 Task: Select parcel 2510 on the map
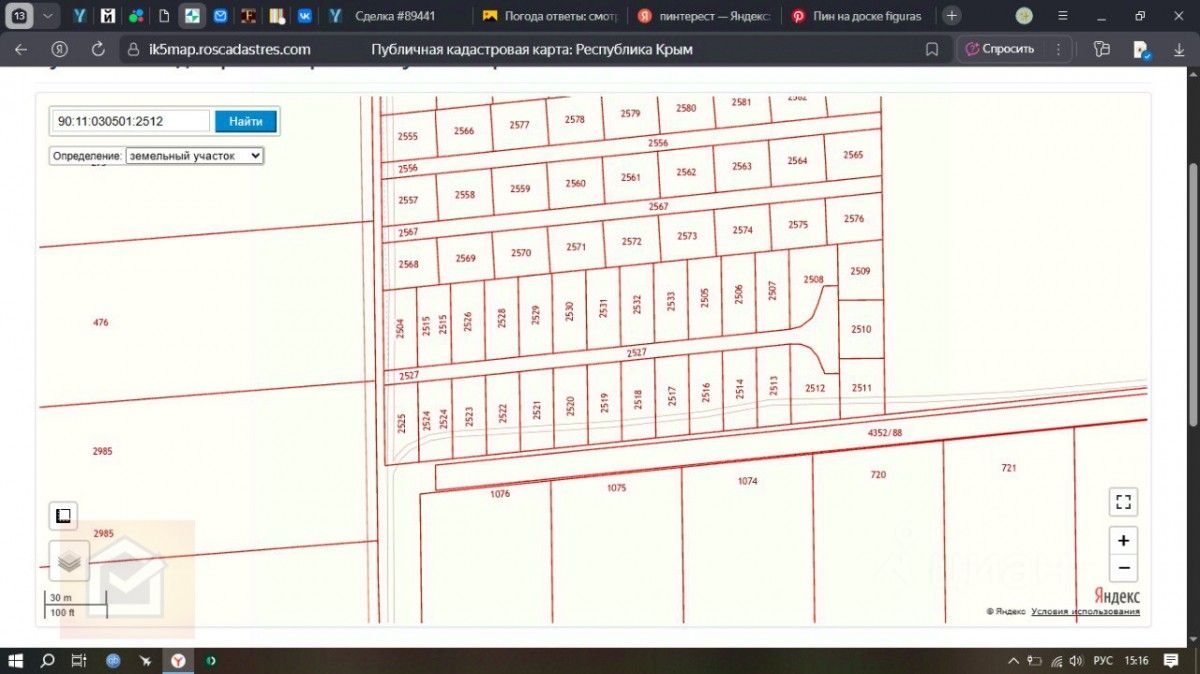coord(861,329)
